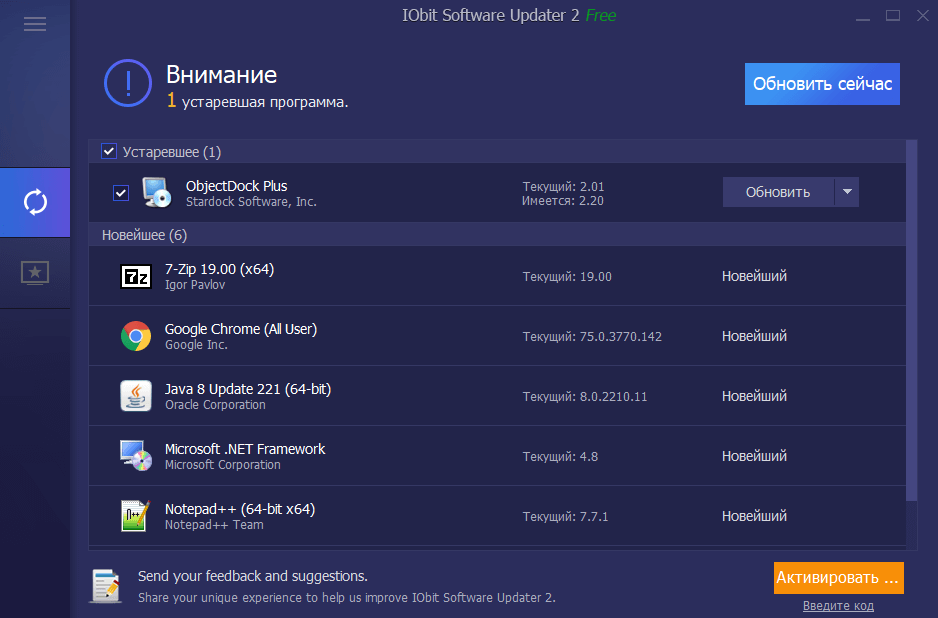The image size is (938, 618).
Task: Open the recommended software sidebar tab
Action: (35, 272)
